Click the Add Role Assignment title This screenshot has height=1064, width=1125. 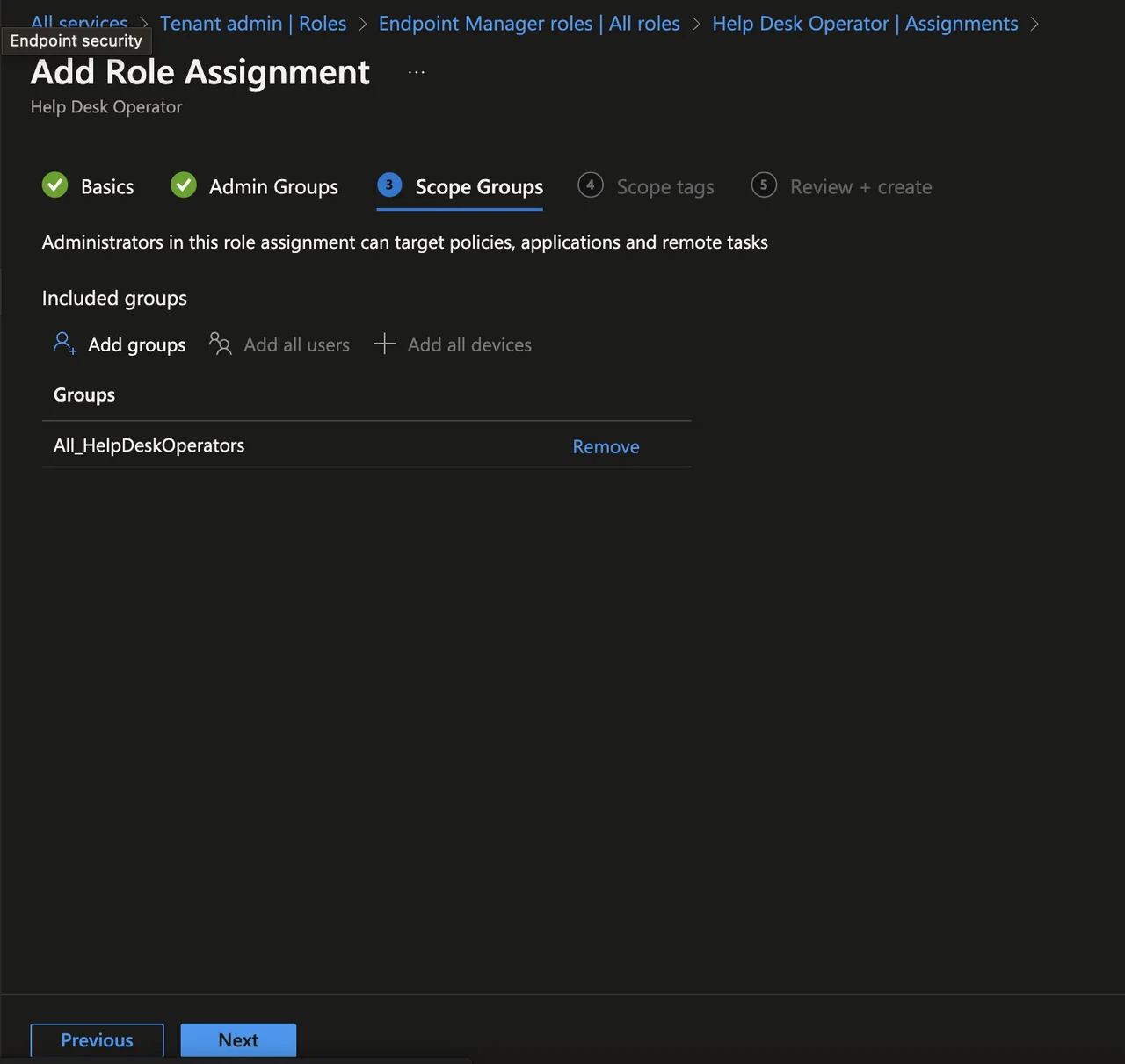point(200,72)
